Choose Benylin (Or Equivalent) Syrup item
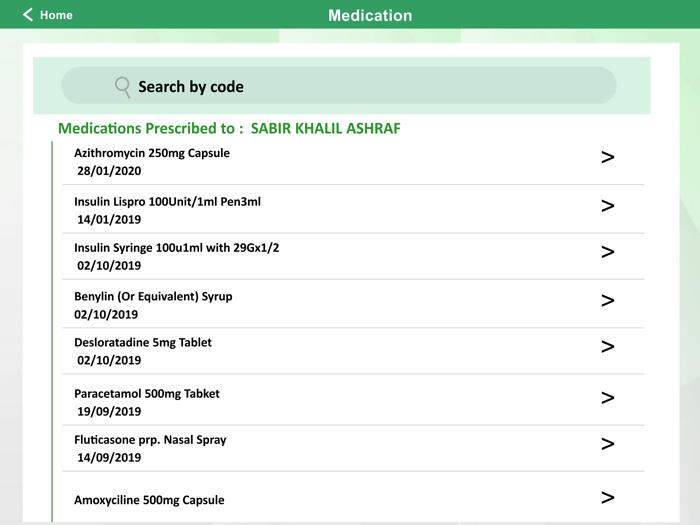 tap(353, 304)
